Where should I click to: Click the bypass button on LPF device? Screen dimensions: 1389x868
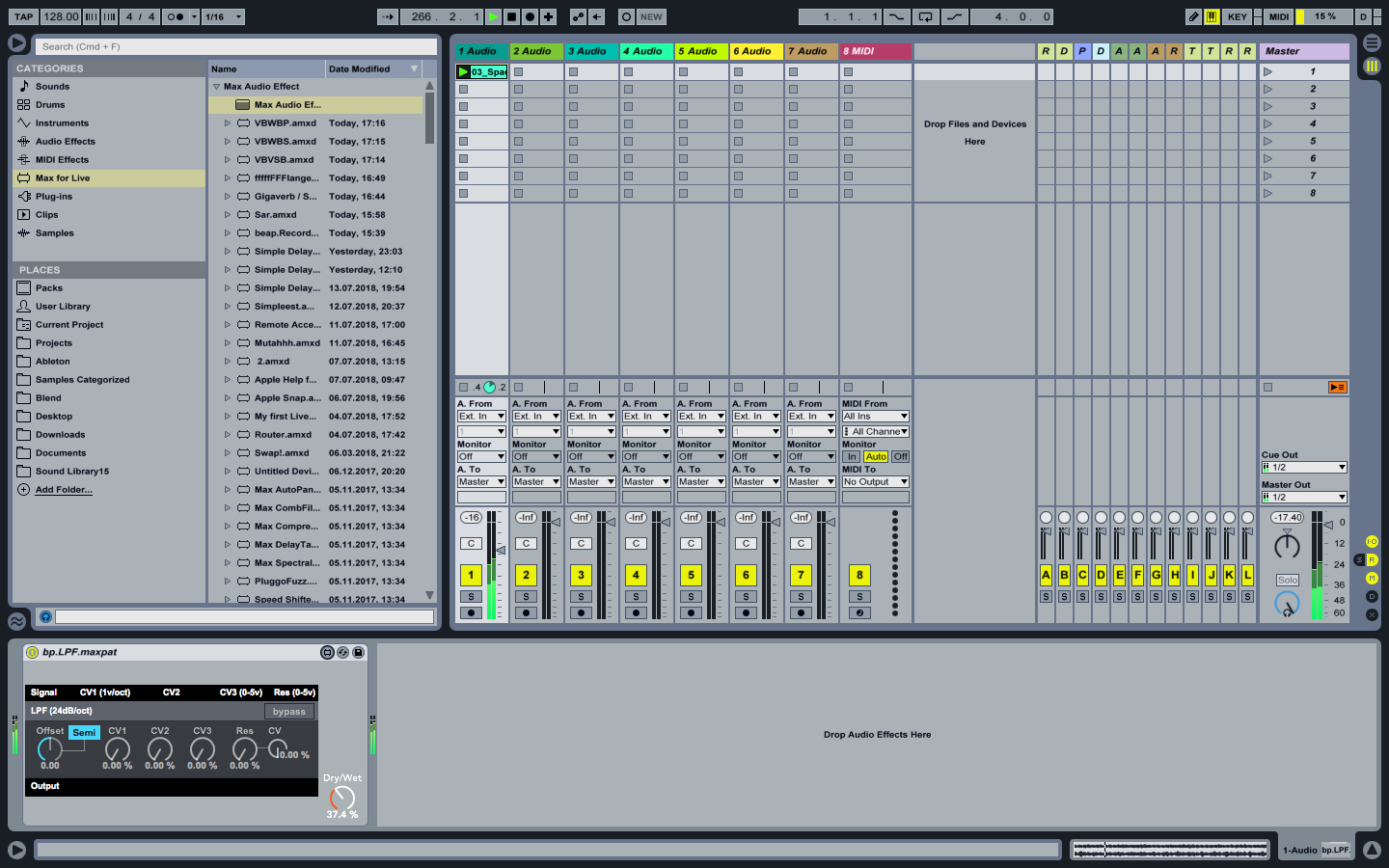[x=288, y=712]
